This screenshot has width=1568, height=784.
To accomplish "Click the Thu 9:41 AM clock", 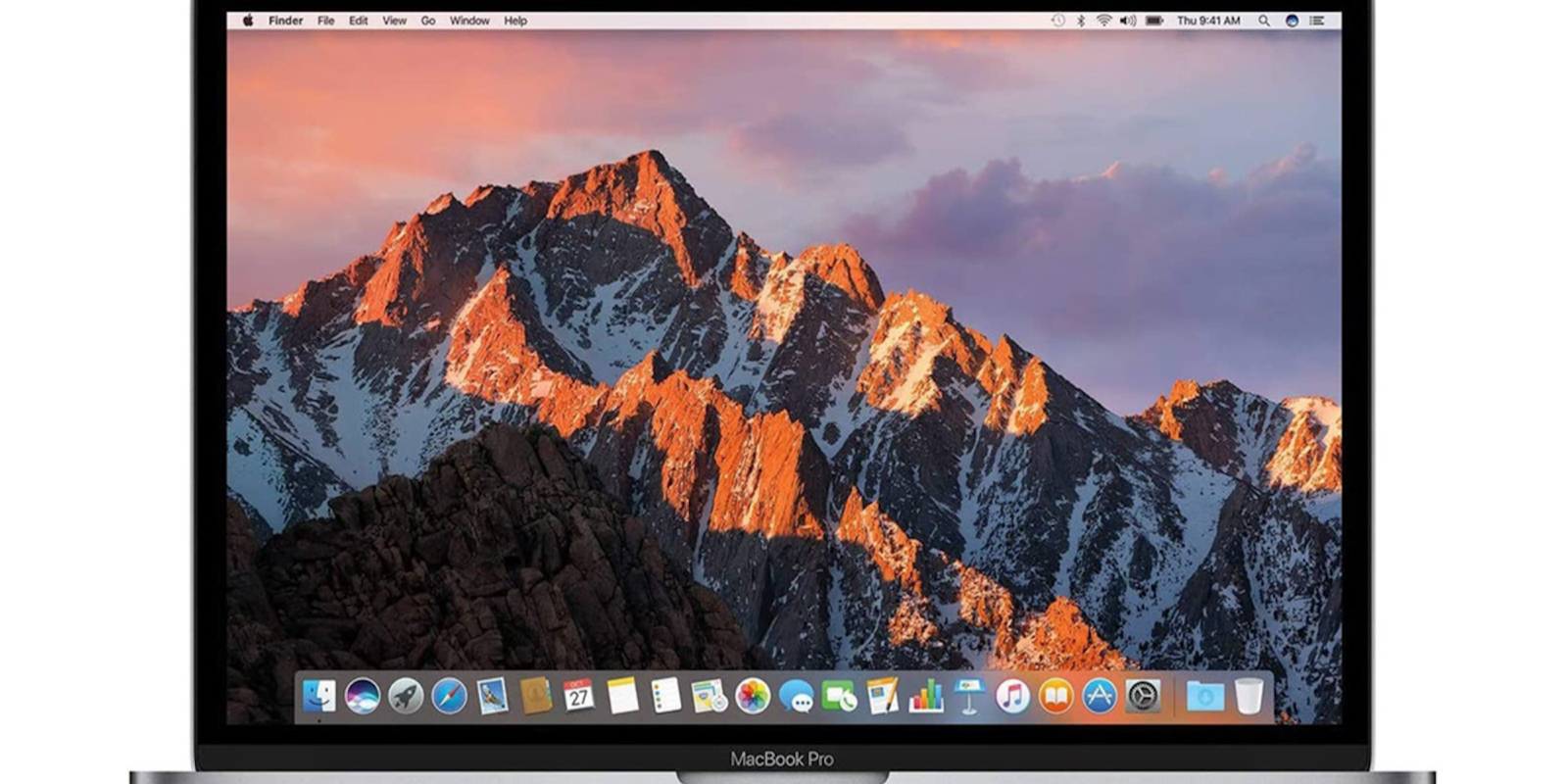I will 1208,21.
